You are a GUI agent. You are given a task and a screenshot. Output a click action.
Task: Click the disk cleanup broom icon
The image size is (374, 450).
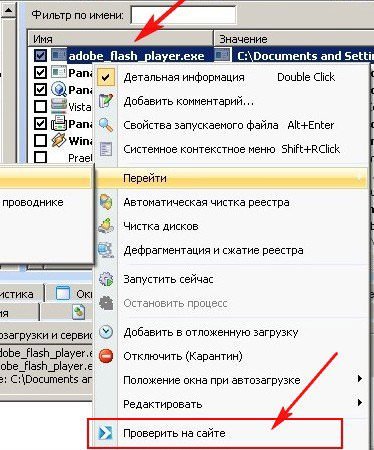coord(106,226)
